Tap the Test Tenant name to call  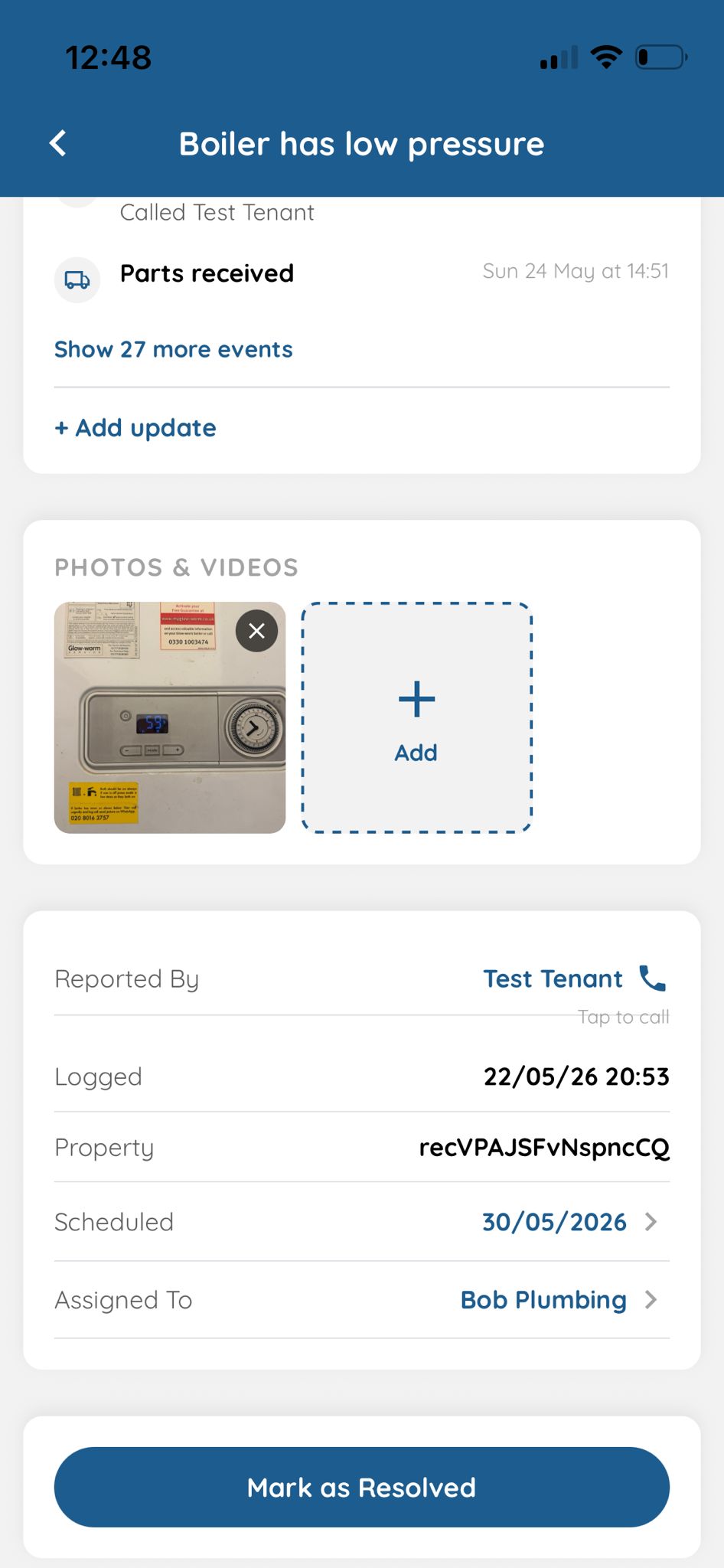tap(553, 978)
